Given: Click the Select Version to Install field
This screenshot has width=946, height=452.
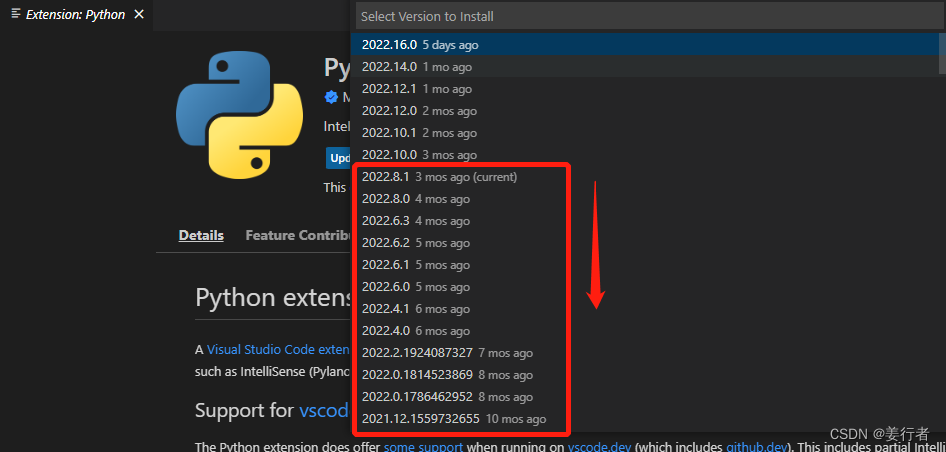Looking at the screenshot, I should click(648, 16).
